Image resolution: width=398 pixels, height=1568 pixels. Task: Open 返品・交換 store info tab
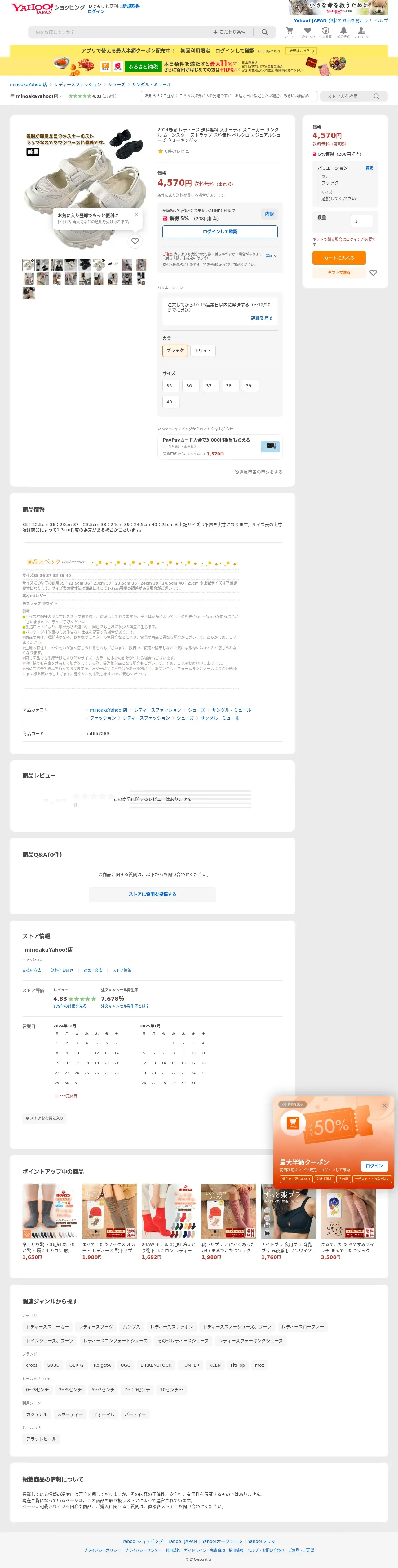click(x=93, y=970)
